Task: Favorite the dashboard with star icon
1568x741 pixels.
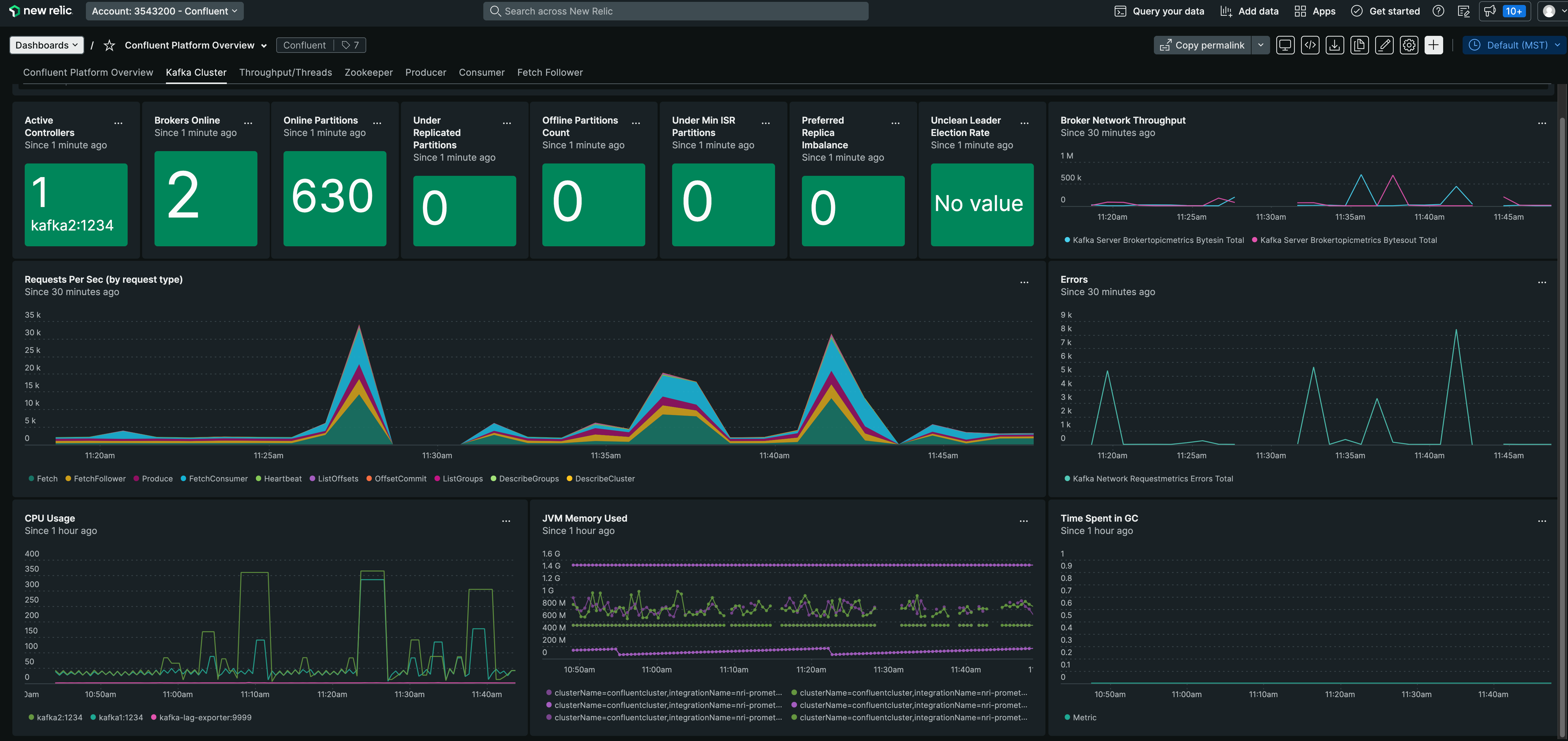Action: (x=110, y=46)
